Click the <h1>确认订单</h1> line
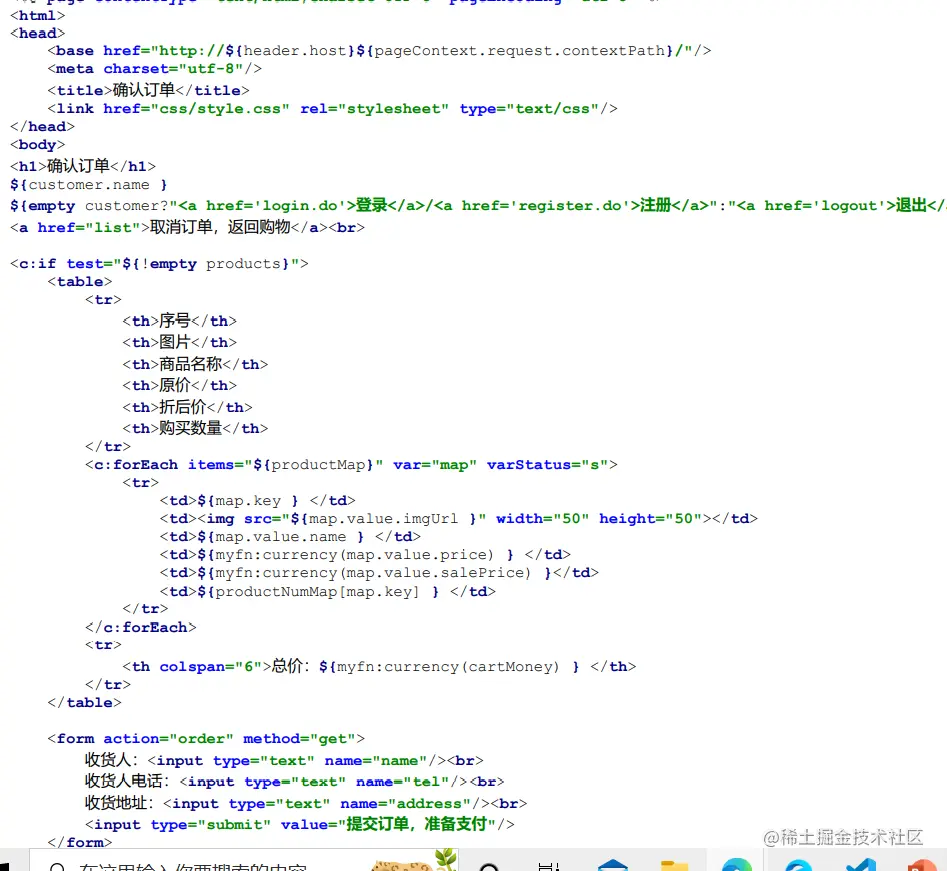Image resolution: width=947 pixels, height=871 pixels. pos(83,166)
